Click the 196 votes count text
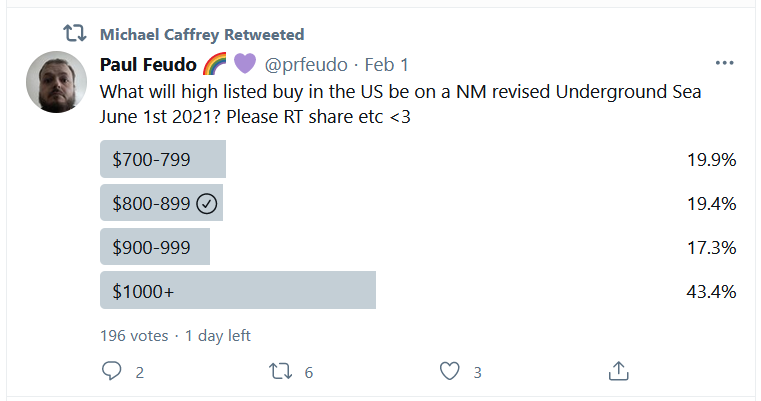Image resolution: width=761 pixels, height=401 pixels. 135,335
